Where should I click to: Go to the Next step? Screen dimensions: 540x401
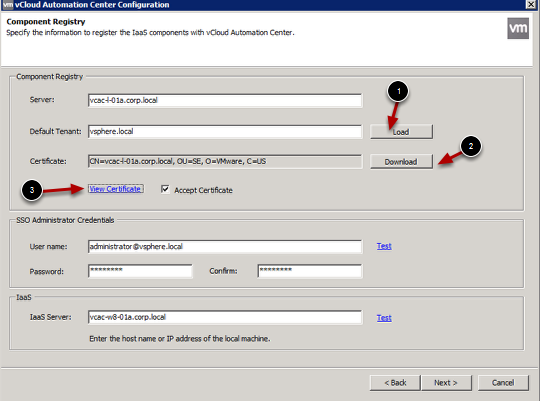coord(446,383)
